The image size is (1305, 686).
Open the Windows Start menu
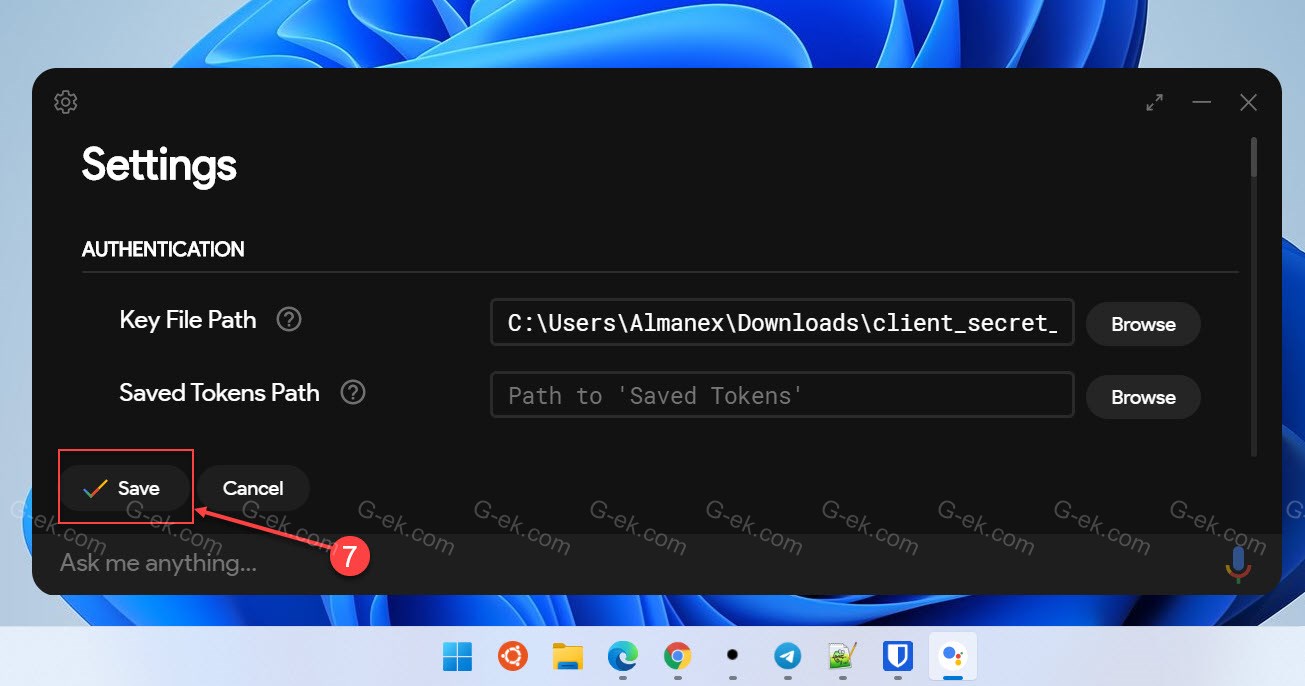(x=458, y=656)
